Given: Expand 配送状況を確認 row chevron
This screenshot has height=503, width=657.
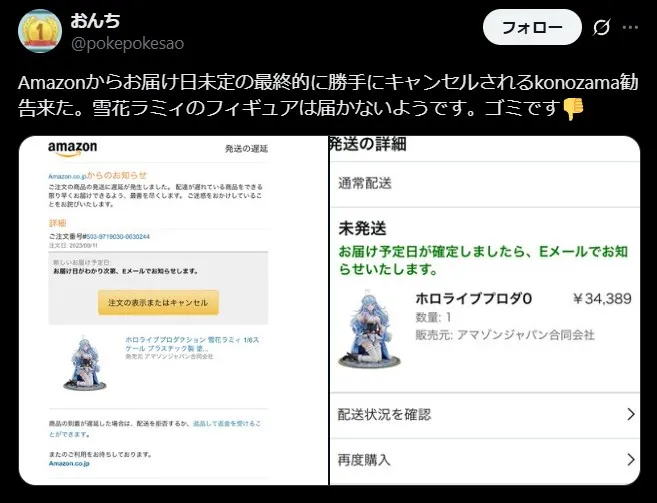Looking at the screenshot, I should point(631,415).
